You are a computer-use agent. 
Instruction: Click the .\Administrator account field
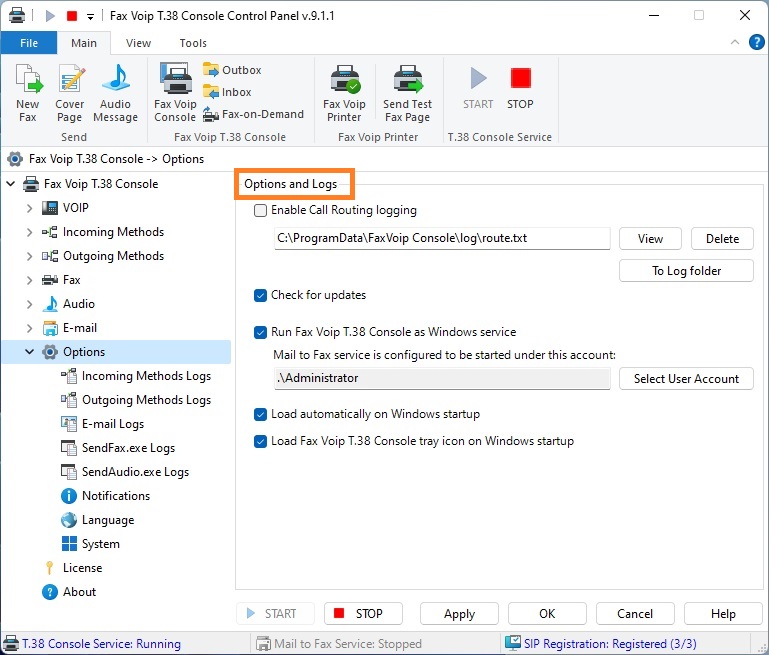coord(442,378)
